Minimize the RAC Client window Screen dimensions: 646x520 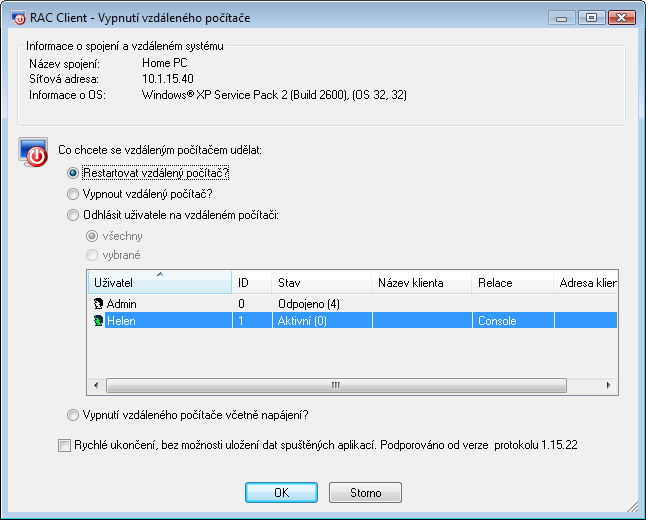[x=562, y=18]
